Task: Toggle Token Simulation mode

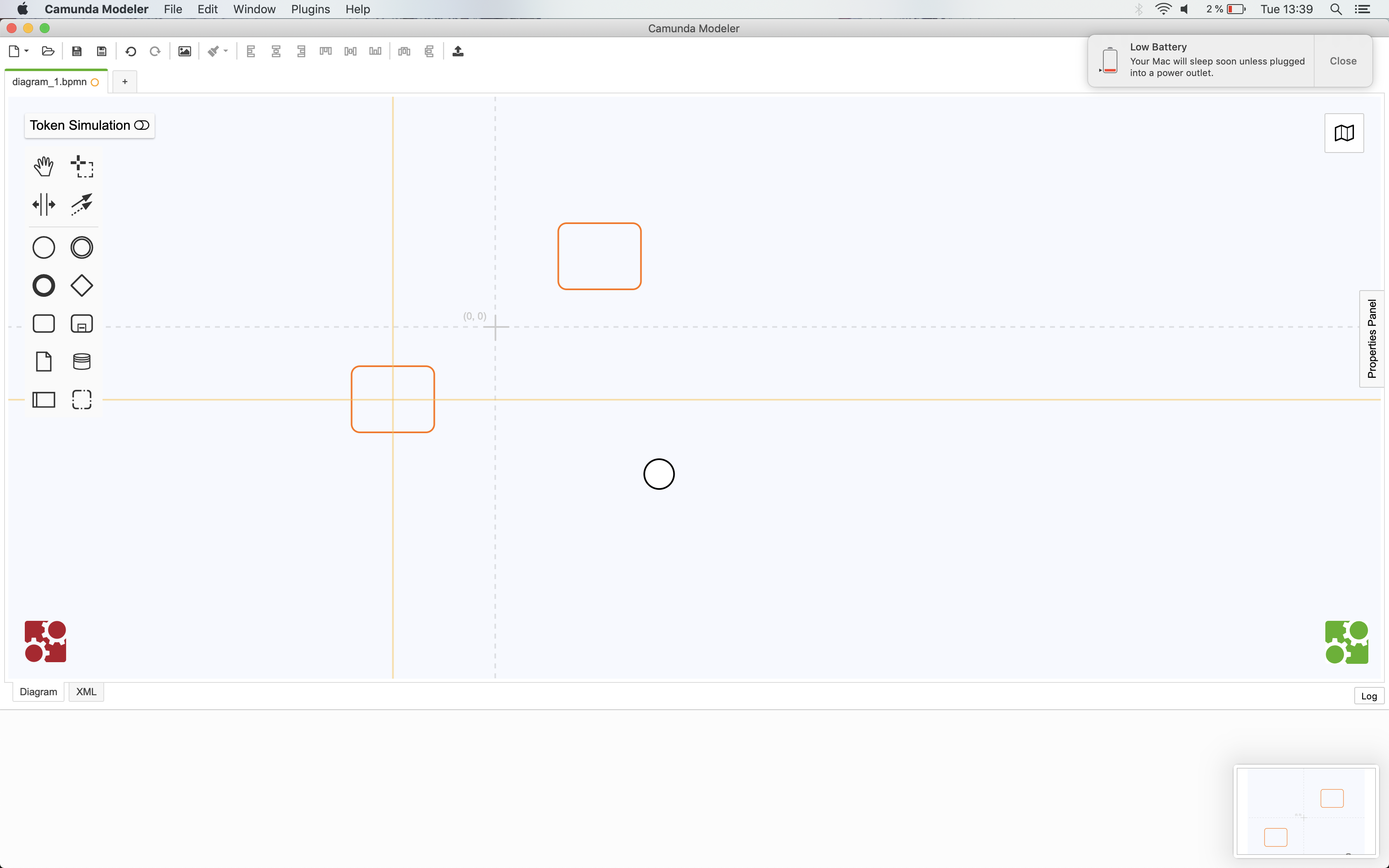Action: pos(89,125)
